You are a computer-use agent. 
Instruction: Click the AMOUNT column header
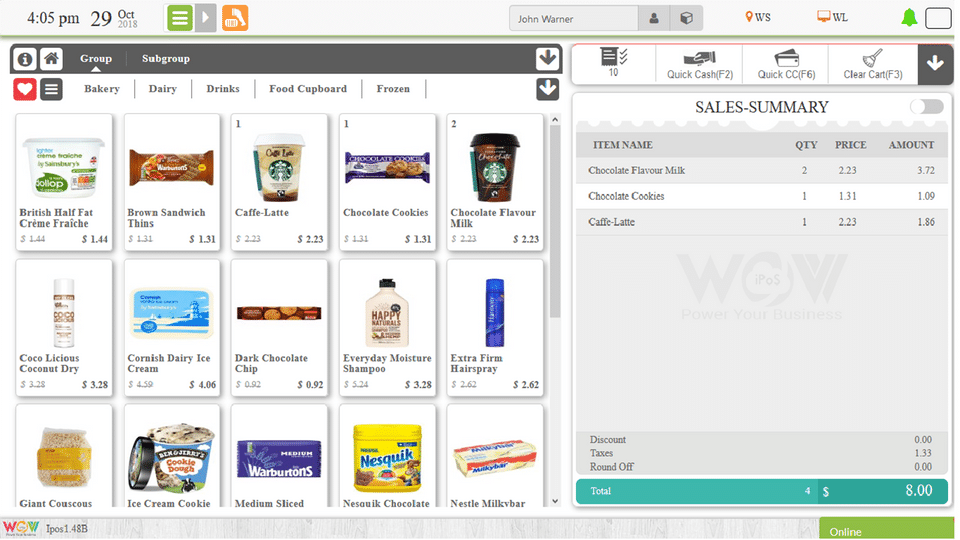point(911,145)
